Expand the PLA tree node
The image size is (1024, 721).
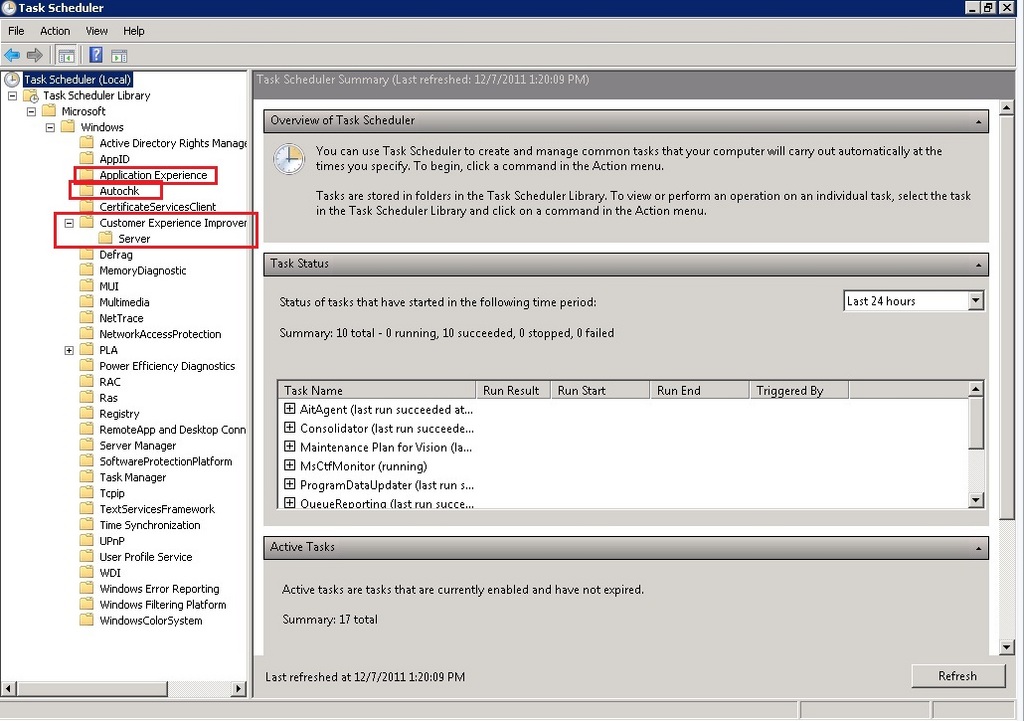[68, 350]
